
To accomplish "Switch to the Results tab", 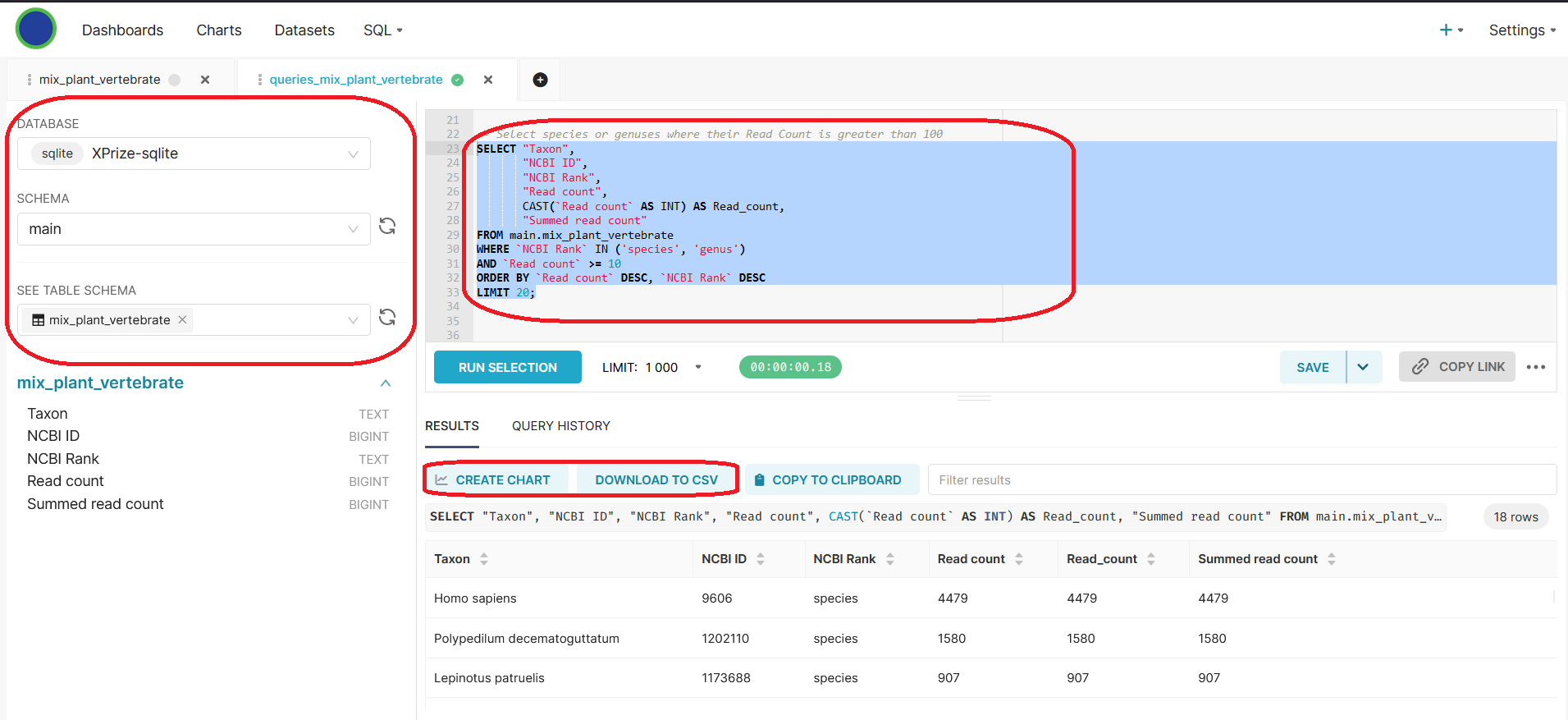I will point(452,426).
